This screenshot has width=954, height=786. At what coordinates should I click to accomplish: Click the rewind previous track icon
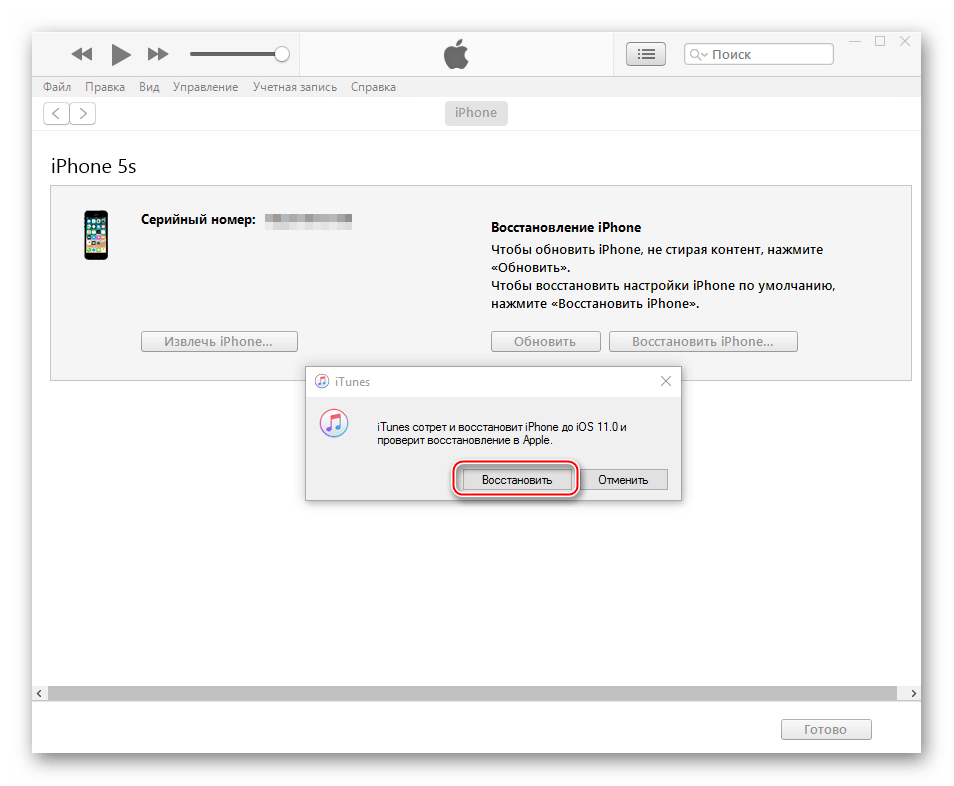(82, 54)
